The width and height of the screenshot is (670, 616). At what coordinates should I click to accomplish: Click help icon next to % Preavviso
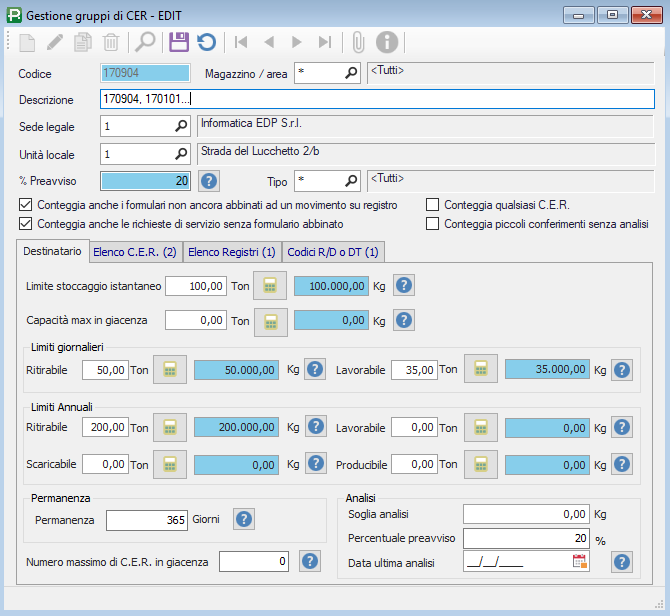pyautogui.click(x=209, y=181)
